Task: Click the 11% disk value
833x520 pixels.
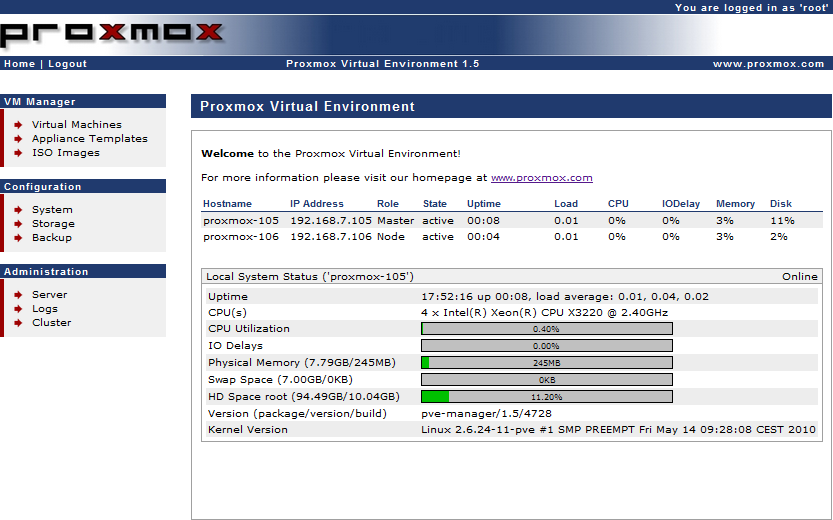Action: 783,220
